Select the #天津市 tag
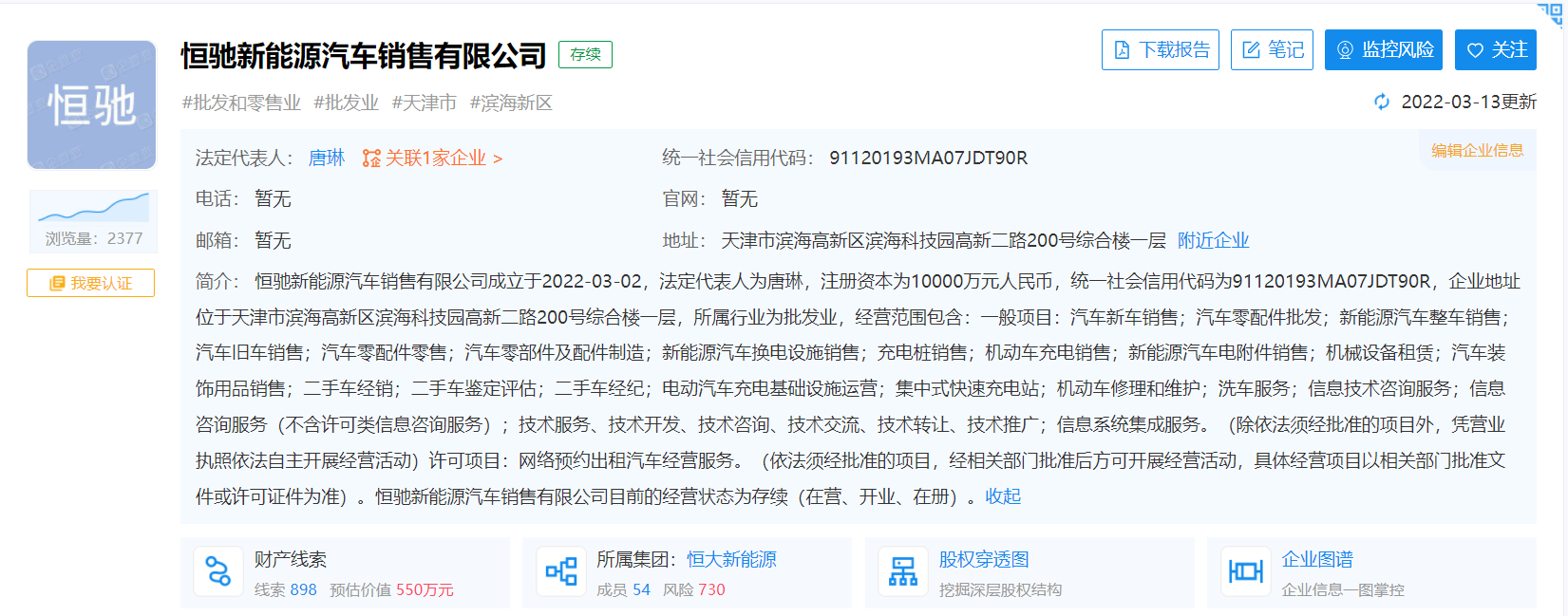 tap(425, 103)
